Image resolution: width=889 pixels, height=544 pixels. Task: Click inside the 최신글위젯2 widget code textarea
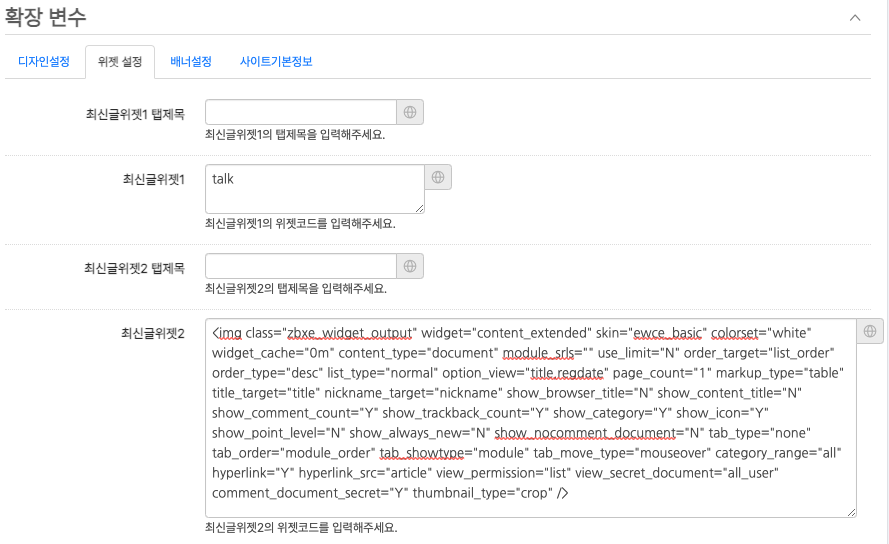531,418
